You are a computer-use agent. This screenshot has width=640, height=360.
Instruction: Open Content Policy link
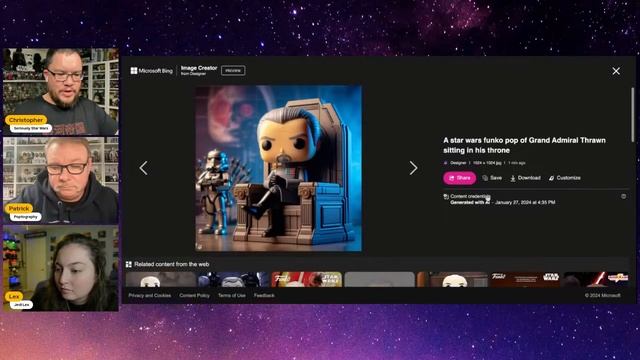(x=194, y=296)
